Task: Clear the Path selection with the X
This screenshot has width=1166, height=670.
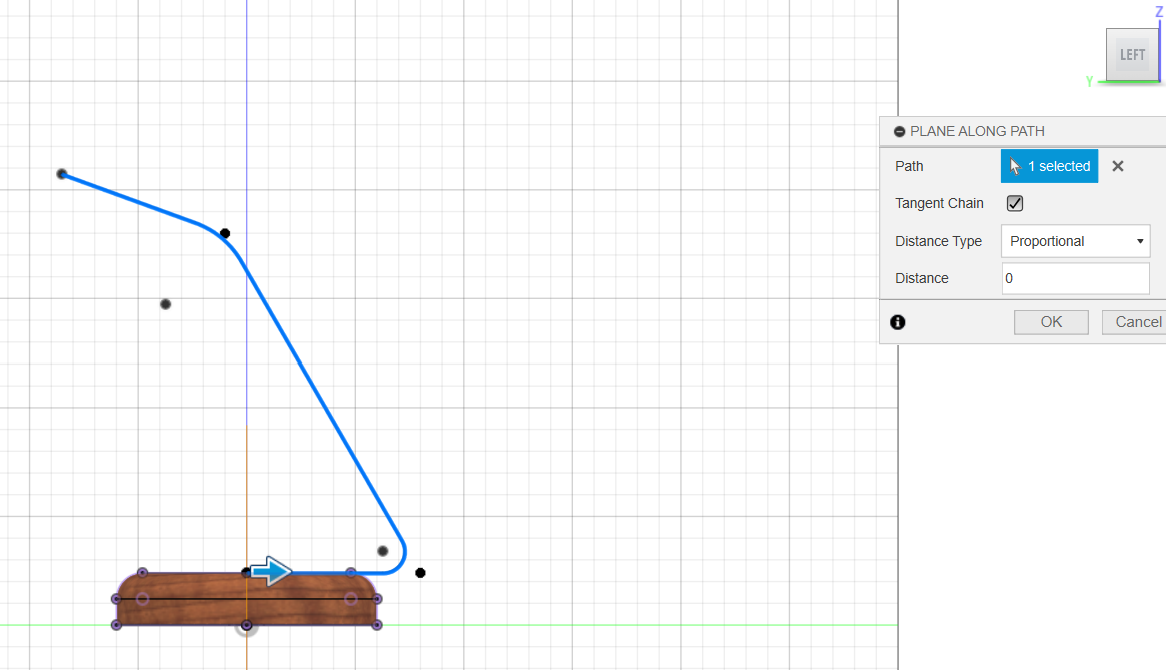Action: [1118, 167]
